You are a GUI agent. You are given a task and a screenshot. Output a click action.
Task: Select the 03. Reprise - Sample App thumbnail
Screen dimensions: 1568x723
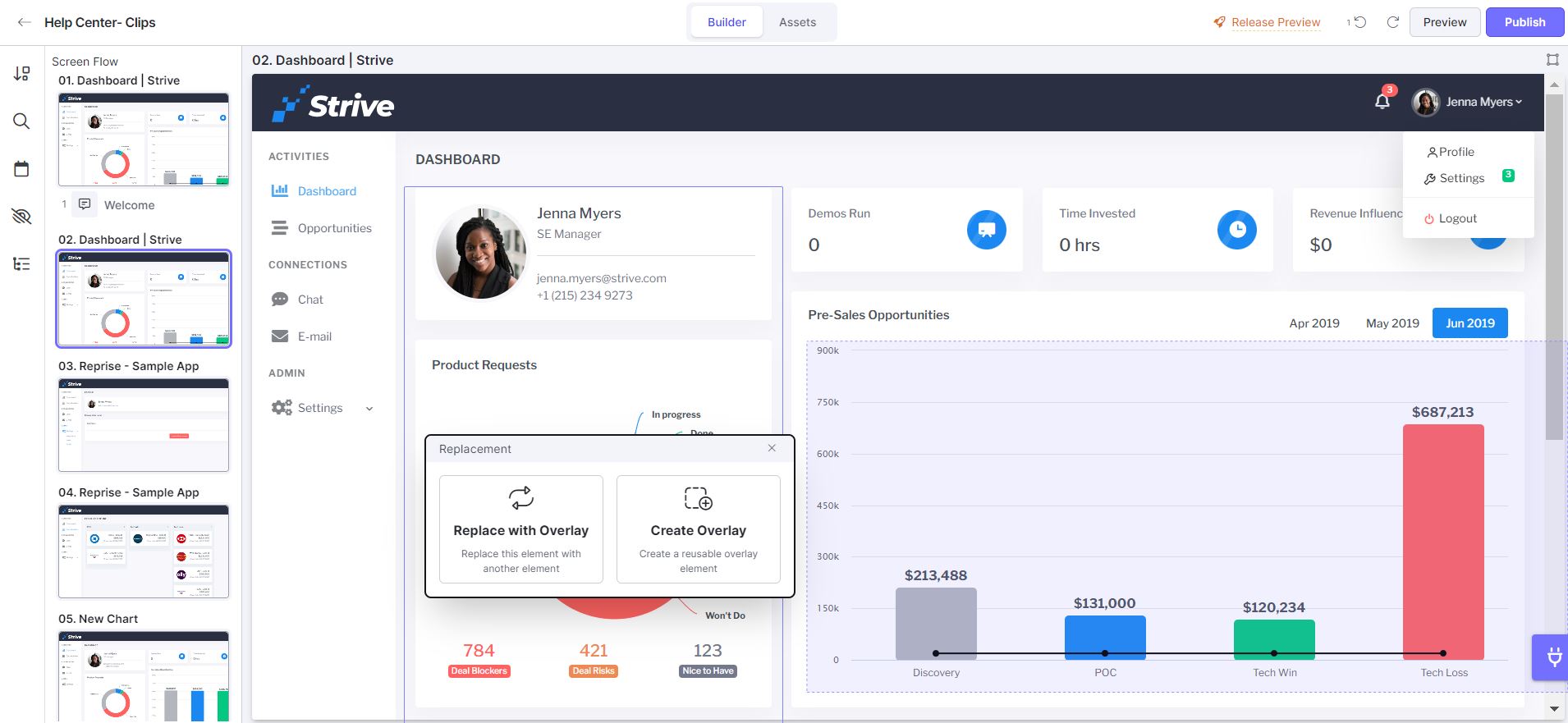point(144,425)
